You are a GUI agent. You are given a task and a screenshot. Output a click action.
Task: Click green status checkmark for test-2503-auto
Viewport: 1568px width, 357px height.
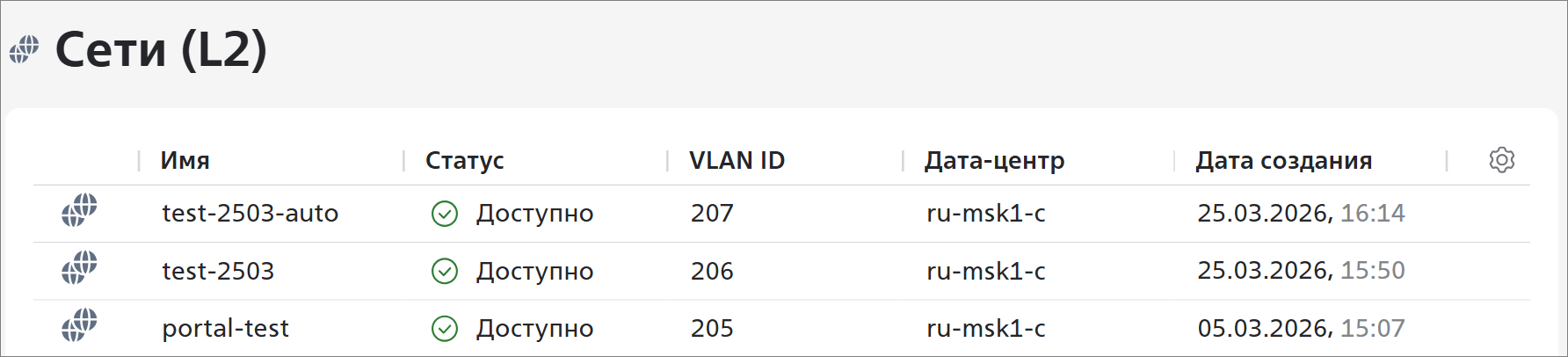445,214
